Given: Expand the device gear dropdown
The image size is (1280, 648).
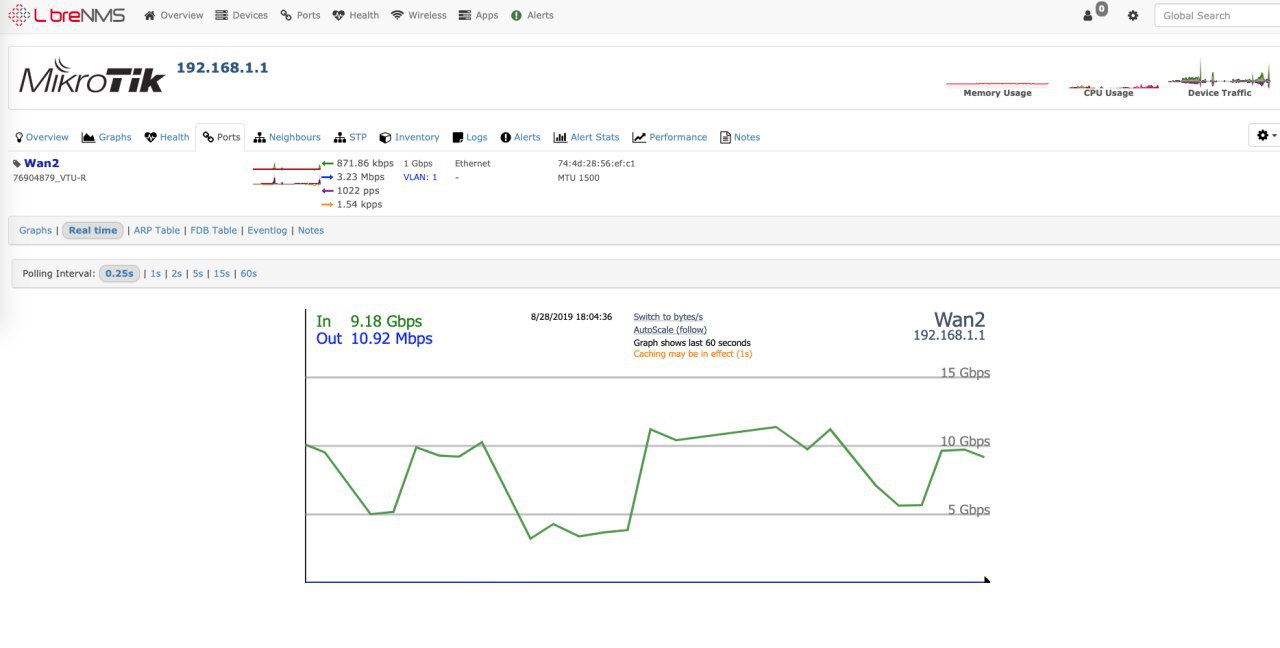Looking at the screenshot, I should (1266, 135).
